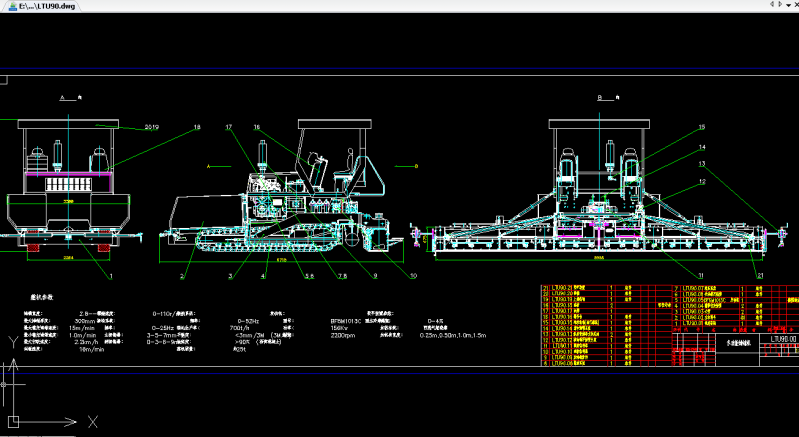Image resolution: width=799 pixels, height=437 pixels.
Task: Select part callout number 21 near right edge
Action: tap(759, 274)
